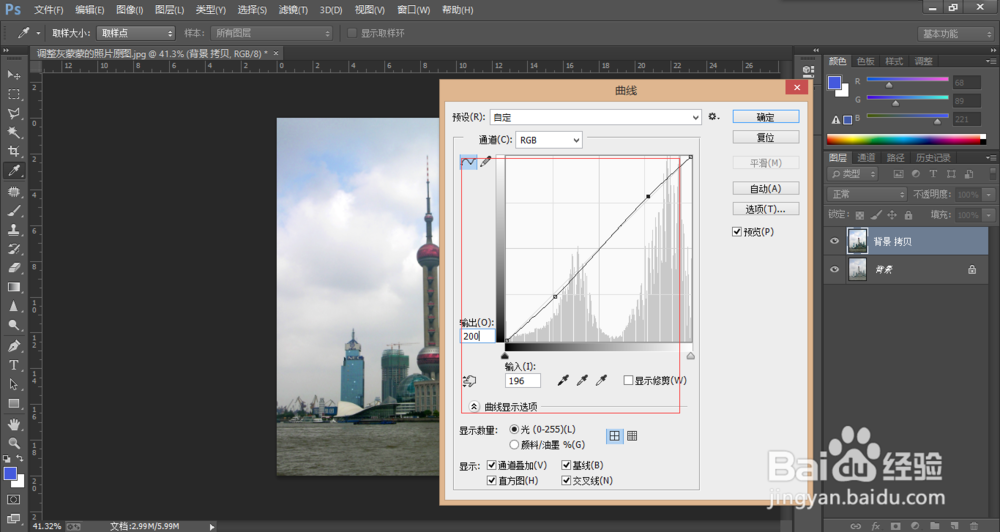Open the layer filter 类型 dropdown
This screenshot has width=1000, height=532.
point(853,174)
